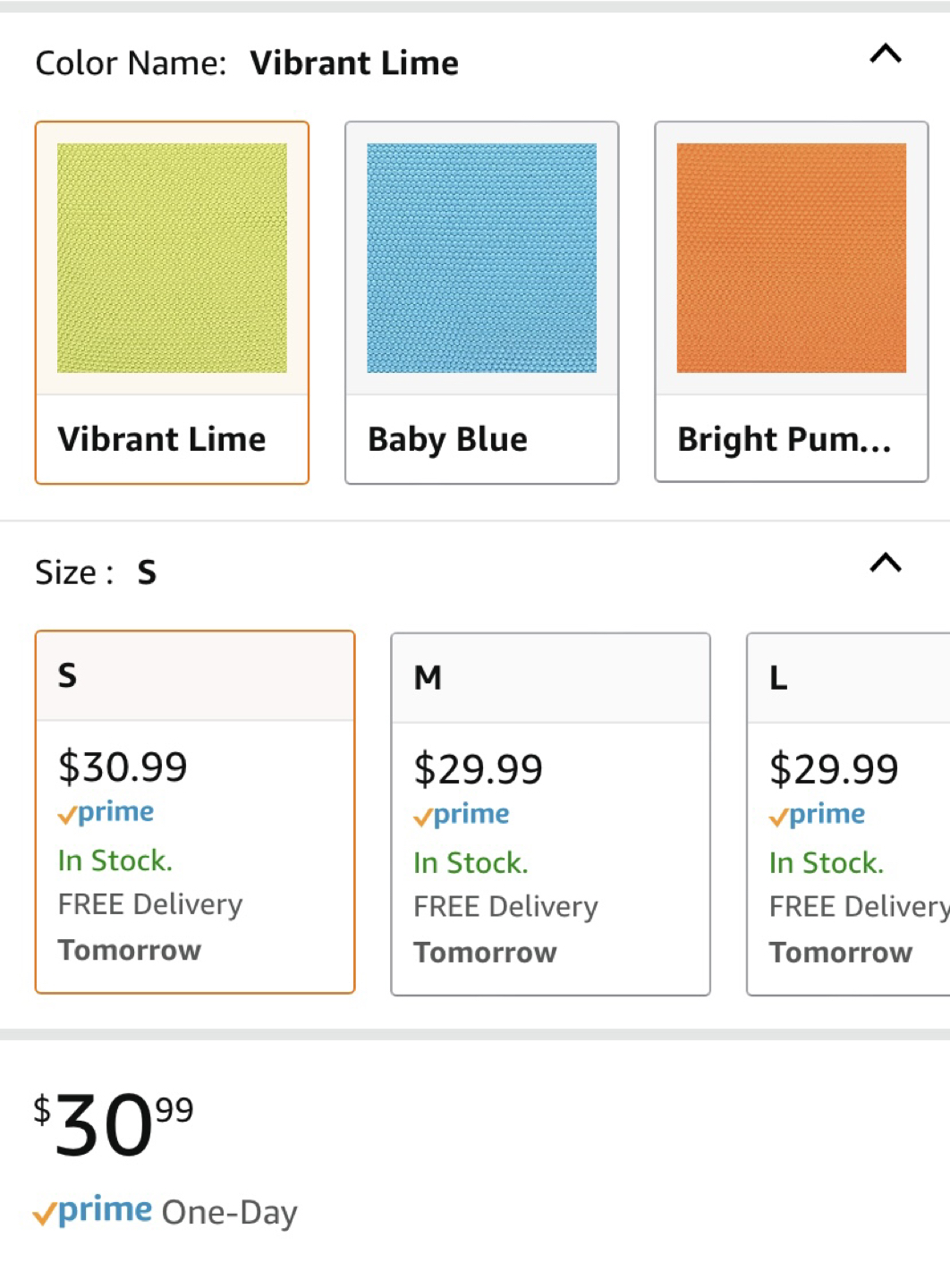Select the Bright Pumpkin orange swatch
Viewport: 950px width, 1288px height.
(x=792, y=258)
